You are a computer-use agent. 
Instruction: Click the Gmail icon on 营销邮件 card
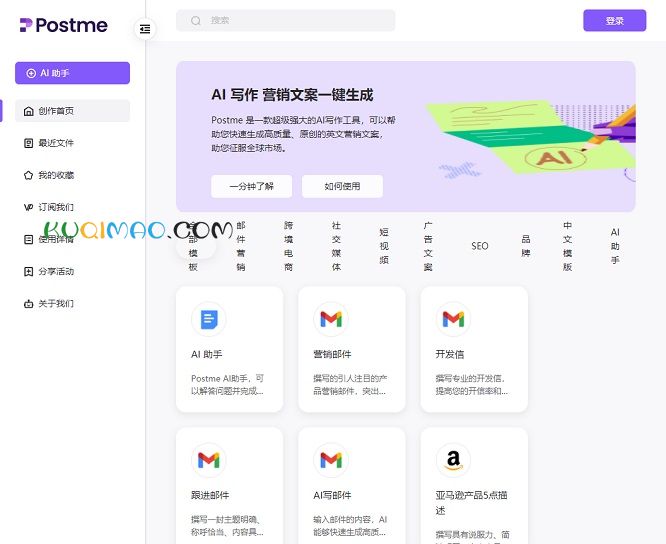(331, 319)
